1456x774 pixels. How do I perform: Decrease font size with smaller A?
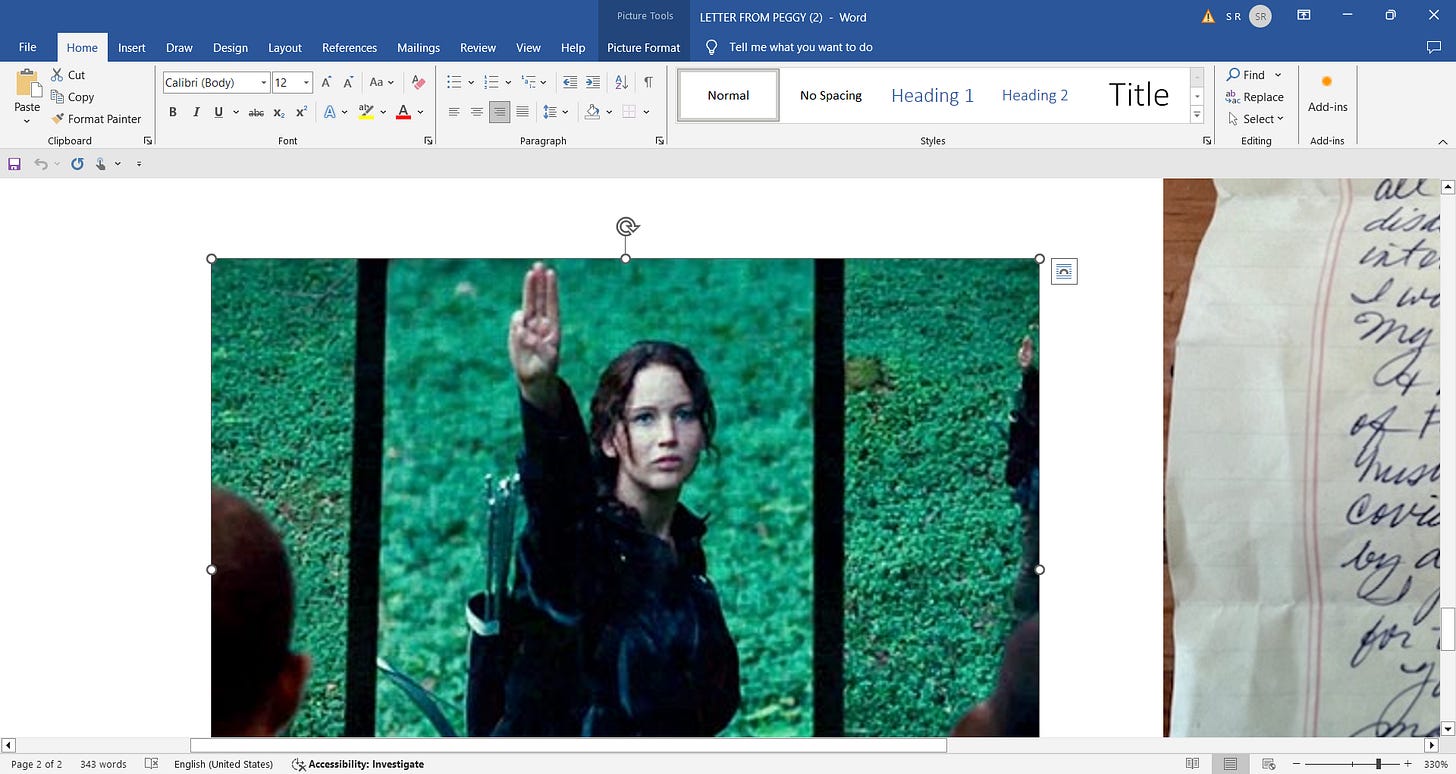[348, 83]
